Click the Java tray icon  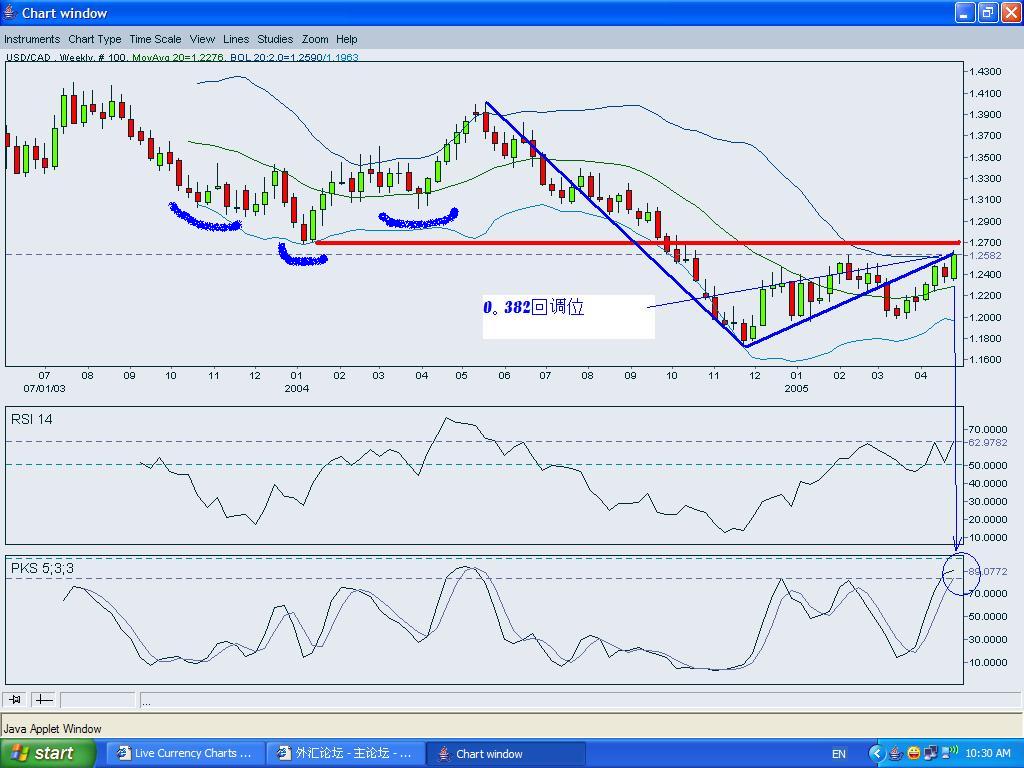coord(896,754)
